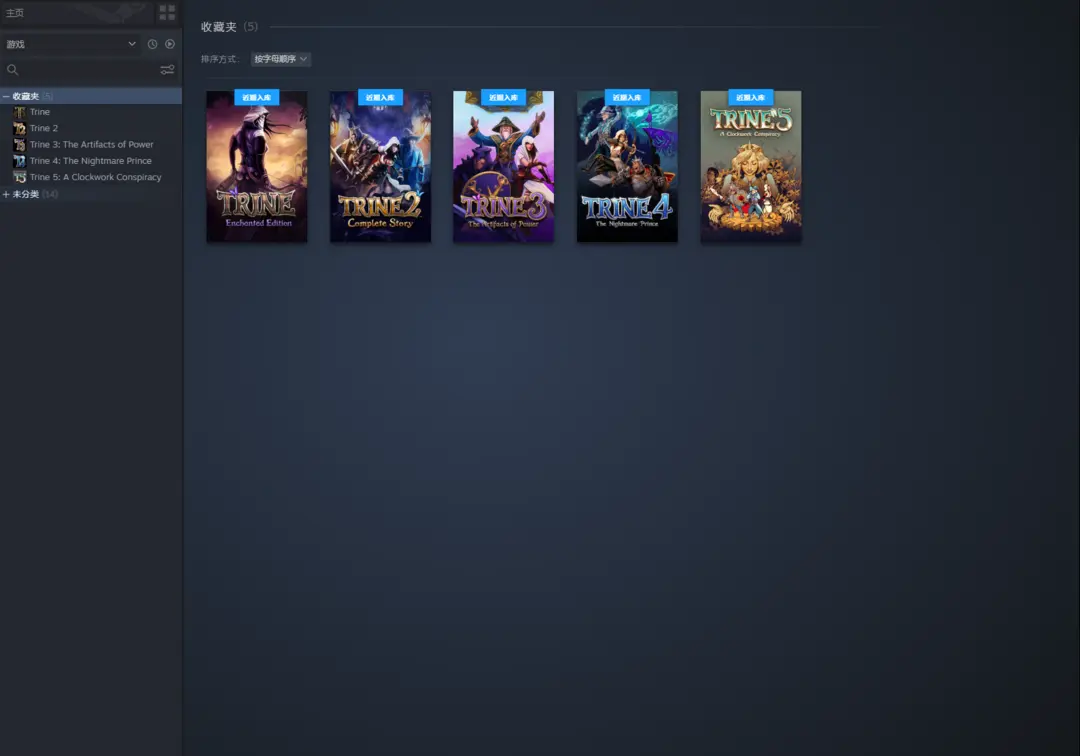
Task: Open Trine Enchanted Edition cover
Action: point(257,167)
